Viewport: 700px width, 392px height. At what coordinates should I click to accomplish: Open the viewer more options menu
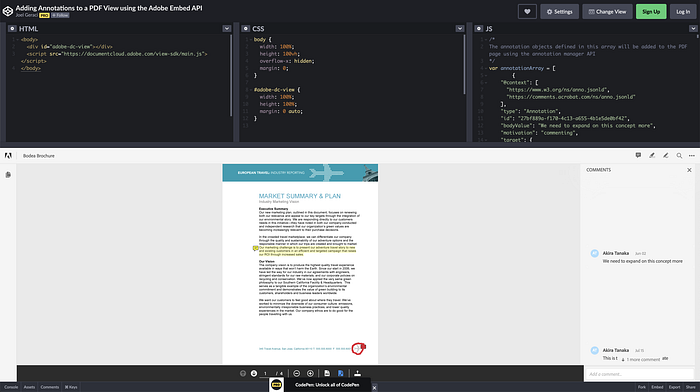(x=692, y=156)
